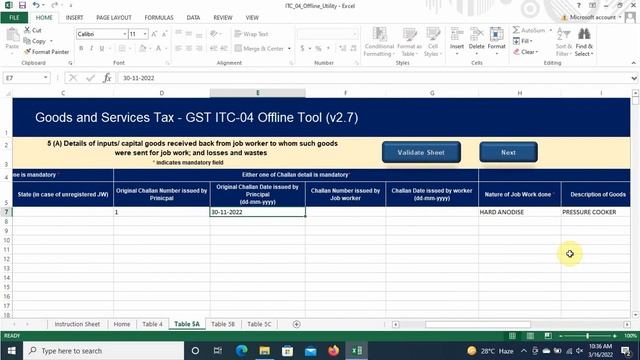Click the Undo arrow icon
The height and width of the screenshot is (360, 640).
click(x=36, y=5)
